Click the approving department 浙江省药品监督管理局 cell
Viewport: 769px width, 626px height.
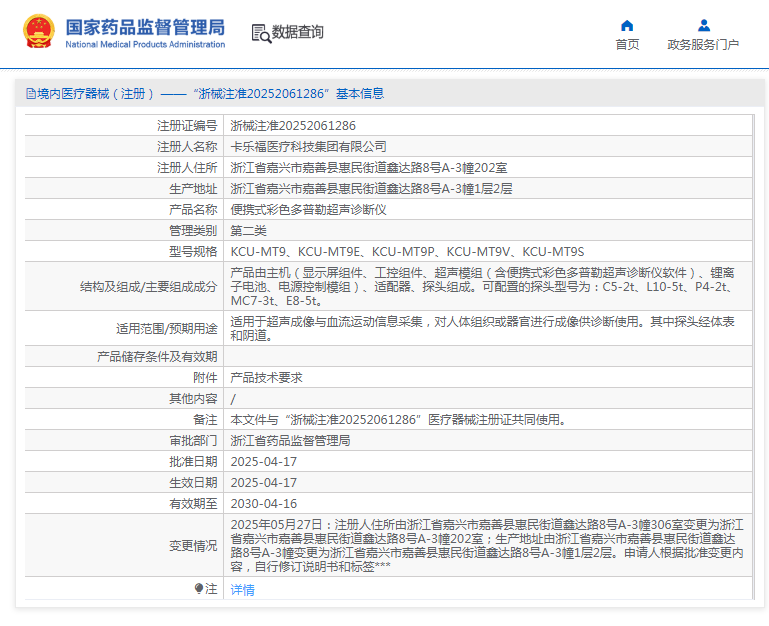(290, 441)
